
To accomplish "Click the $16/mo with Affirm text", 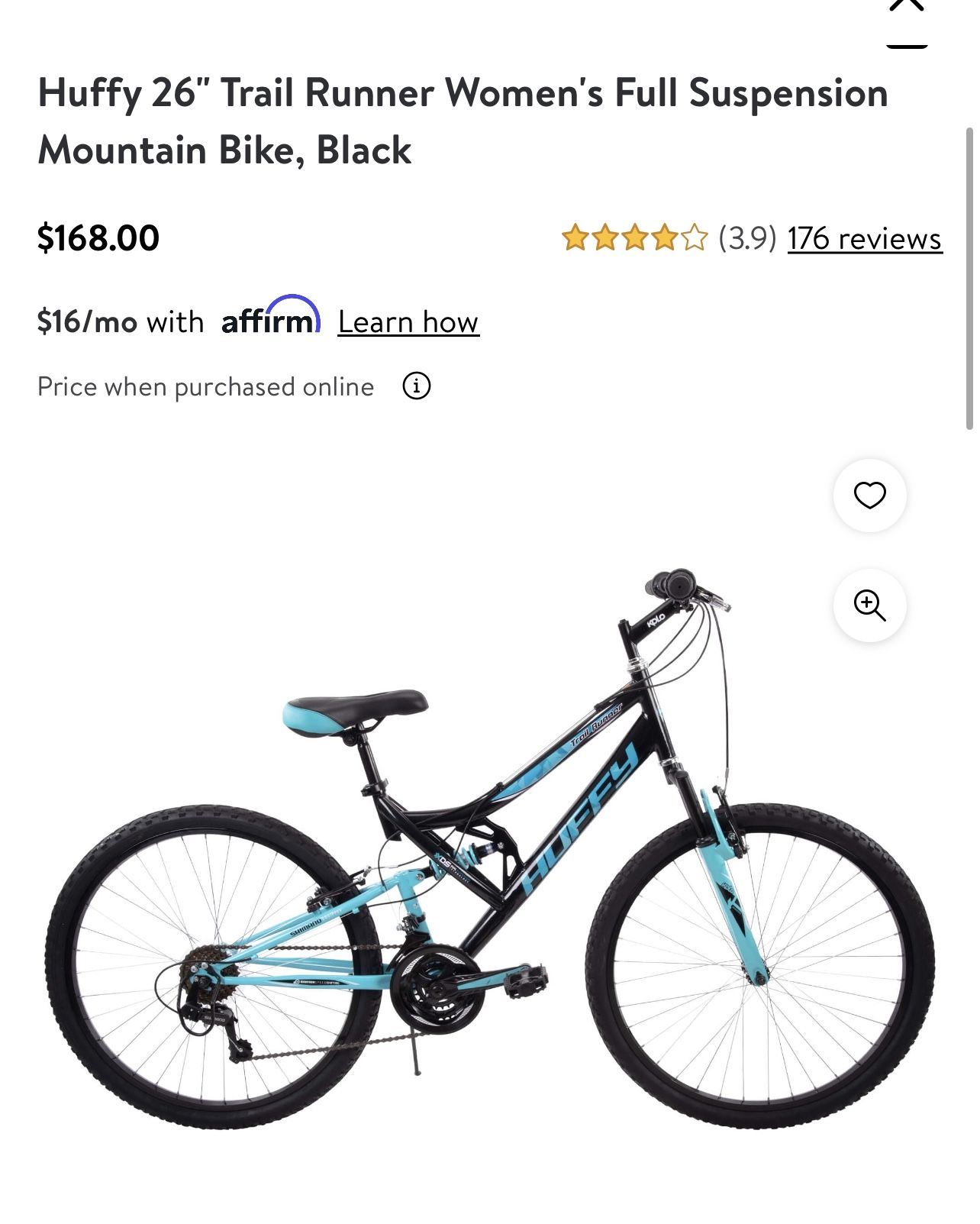I will pos(121,321).
